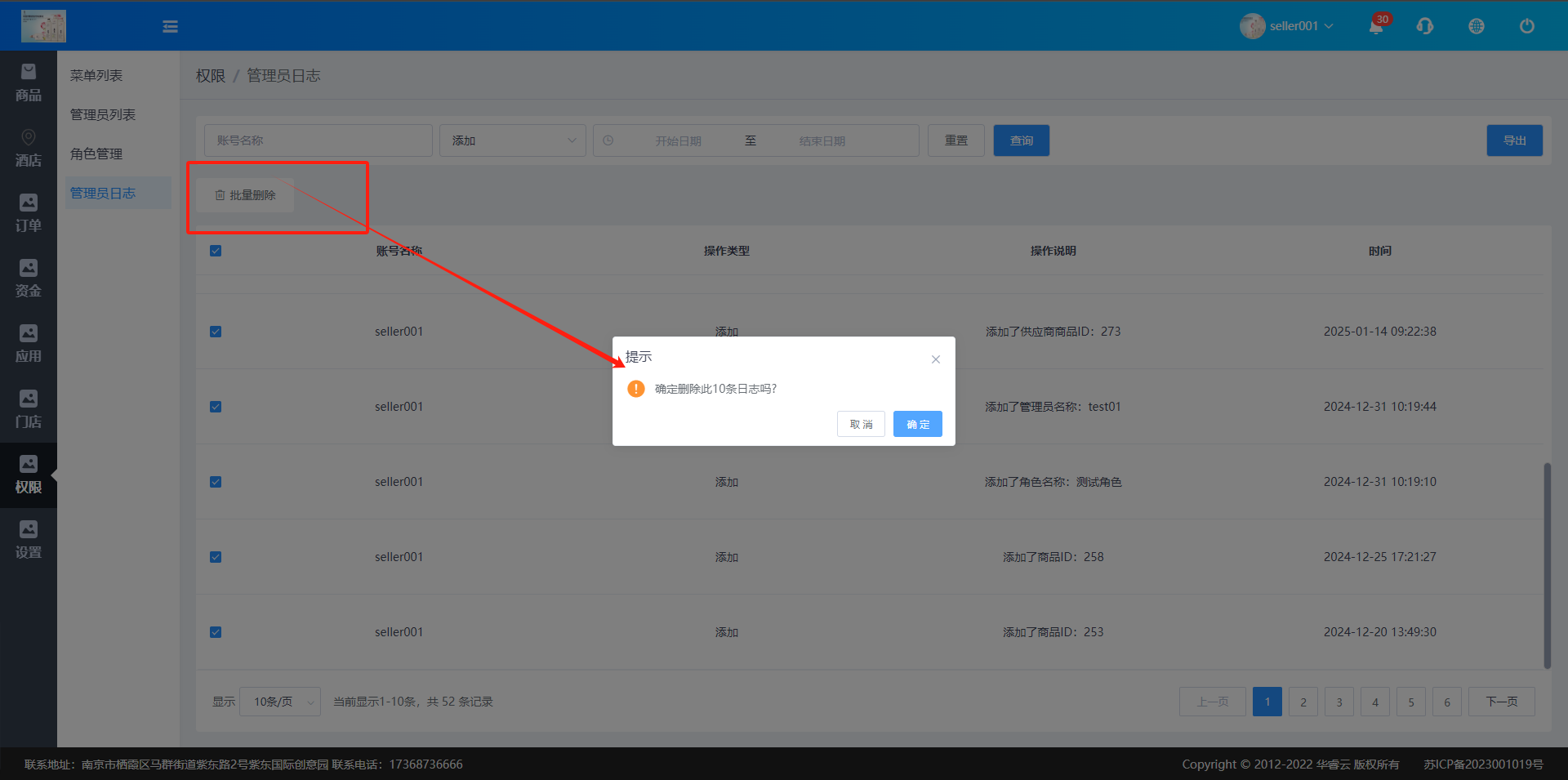
Task: Expand the 添加 operation type dropdown
Action: coord(512,140)
